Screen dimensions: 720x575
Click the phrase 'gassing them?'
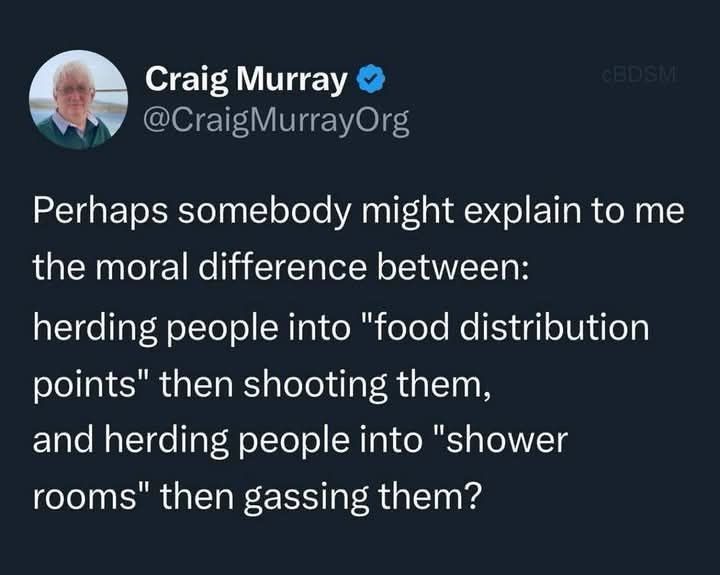coord(363,499)
